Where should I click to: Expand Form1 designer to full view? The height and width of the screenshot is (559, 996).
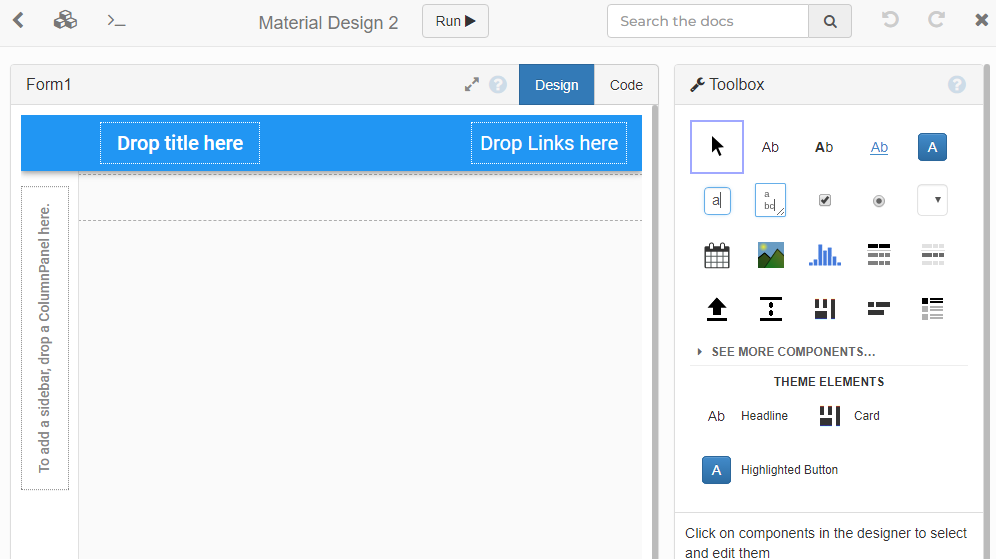pos(471,84)
